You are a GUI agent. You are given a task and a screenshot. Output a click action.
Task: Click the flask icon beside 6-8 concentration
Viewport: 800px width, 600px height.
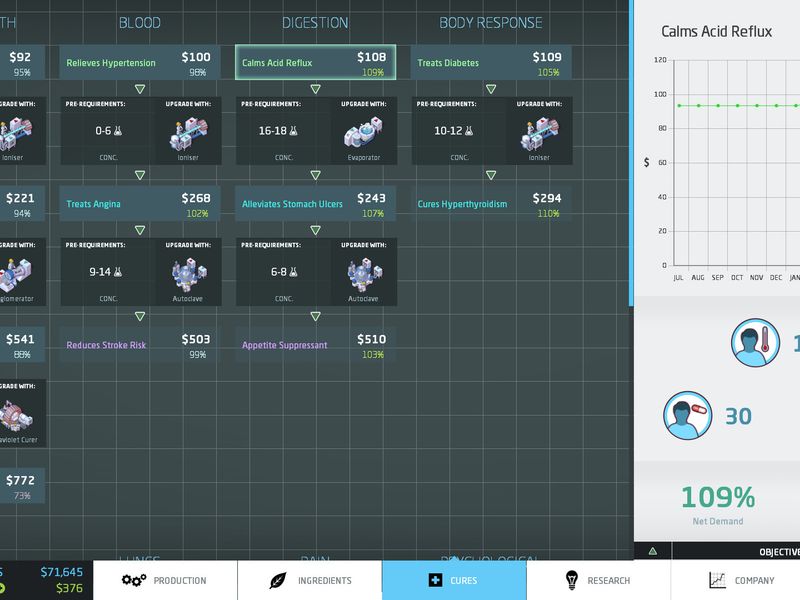[x=293, y=272]
